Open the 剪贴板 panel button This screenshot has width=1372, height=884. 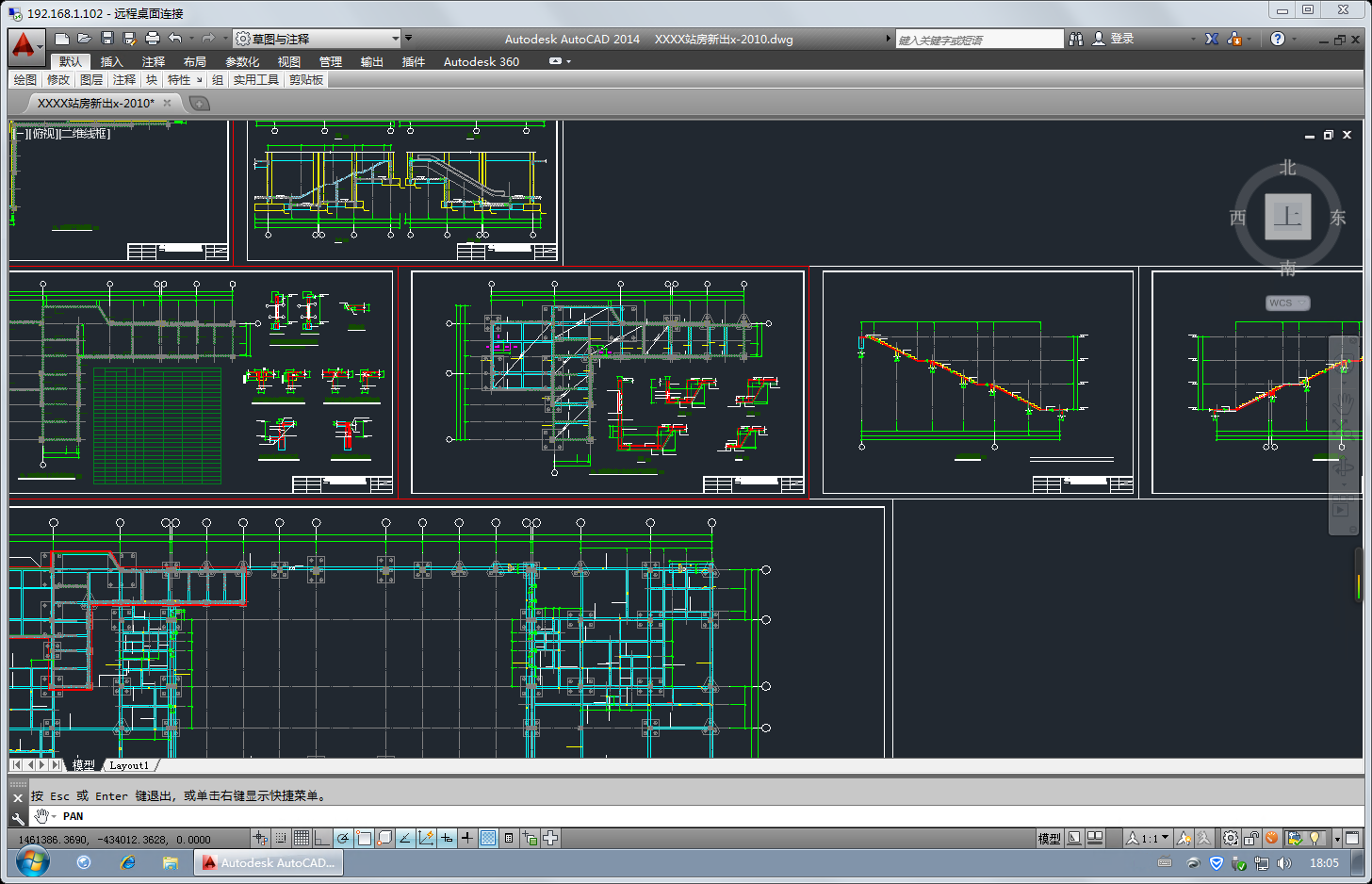306,80
